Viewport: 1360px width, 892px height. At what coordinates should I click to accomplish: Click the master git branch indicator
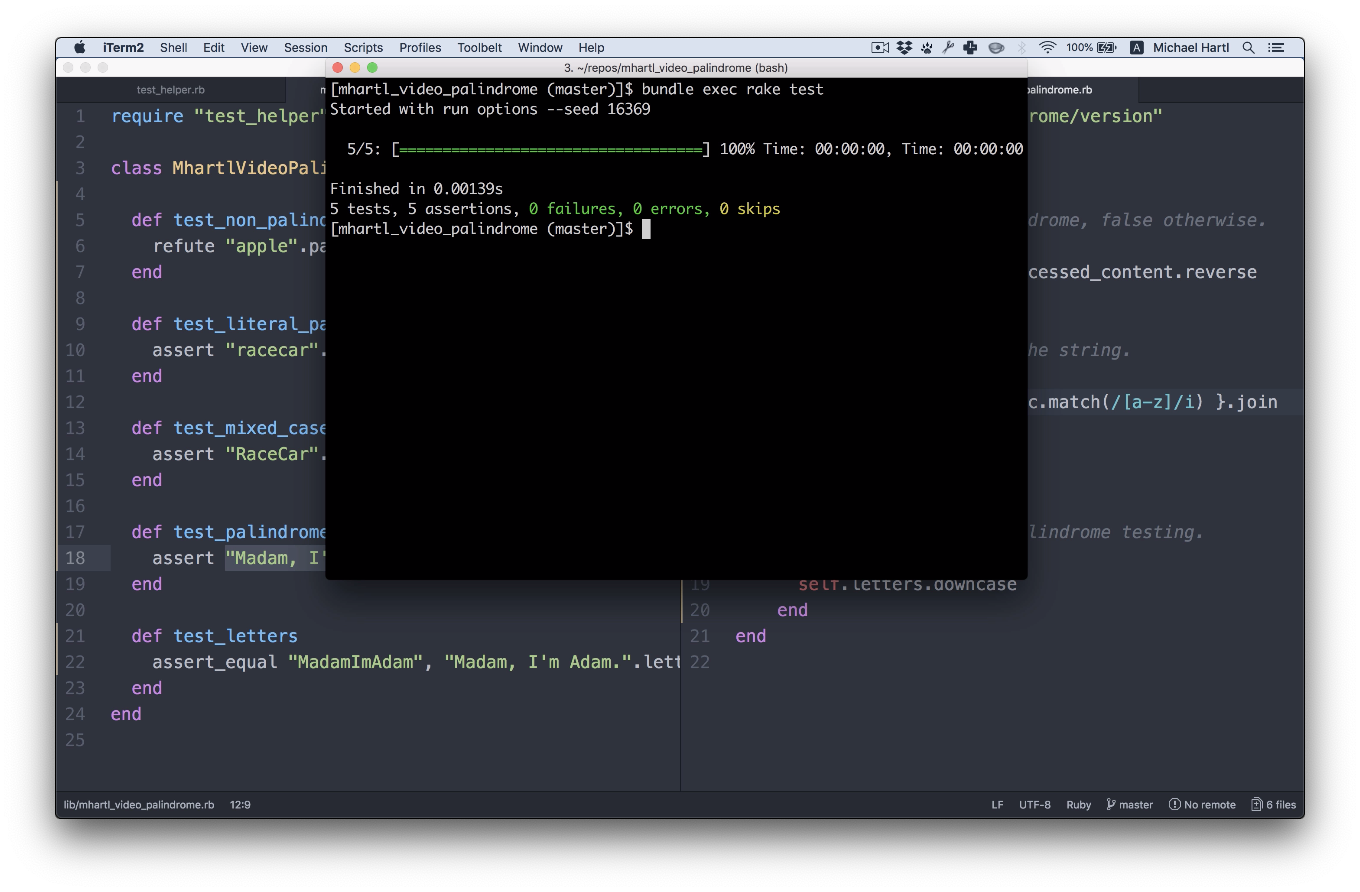tap(1129, 804)
